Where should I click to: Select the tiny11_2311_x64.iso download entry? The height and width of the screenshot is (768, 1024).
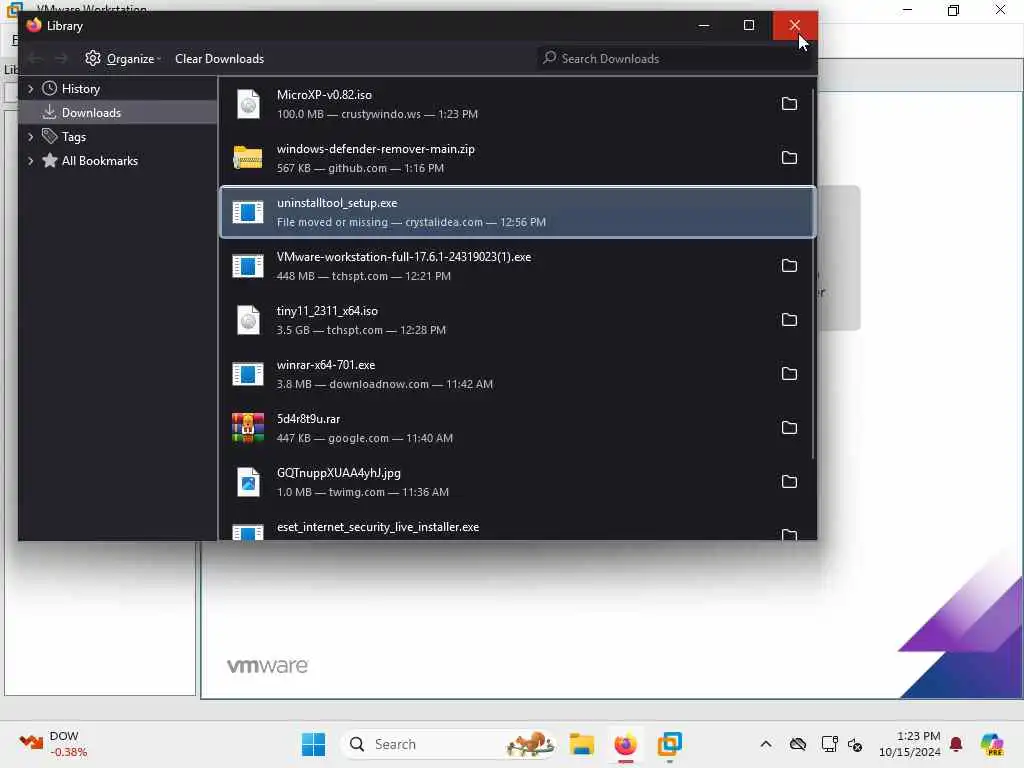tap(517, 320)
